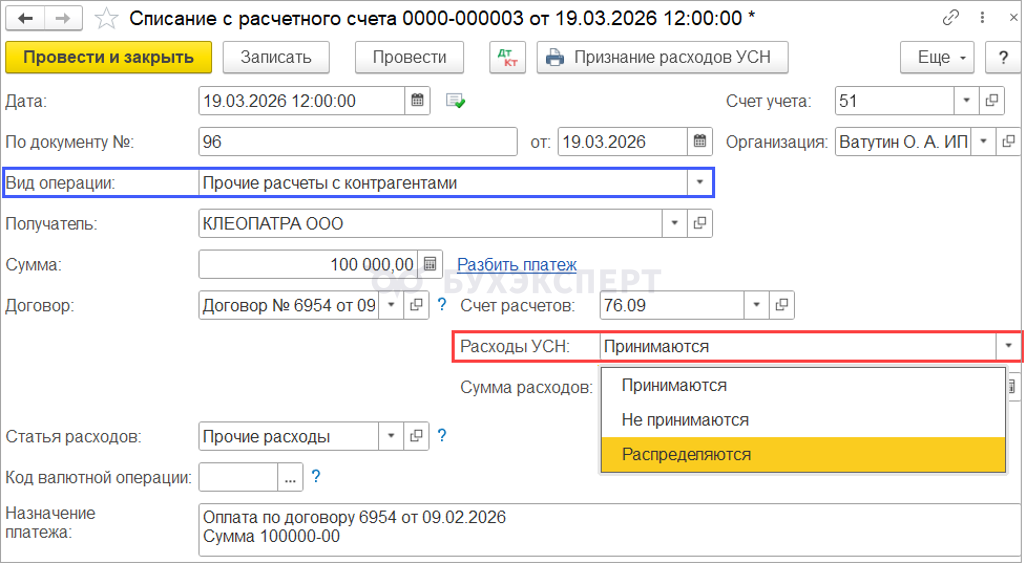Select Не принимаются option
The height and width of the screenshot is (564, 1026).
tap(804, 420)
